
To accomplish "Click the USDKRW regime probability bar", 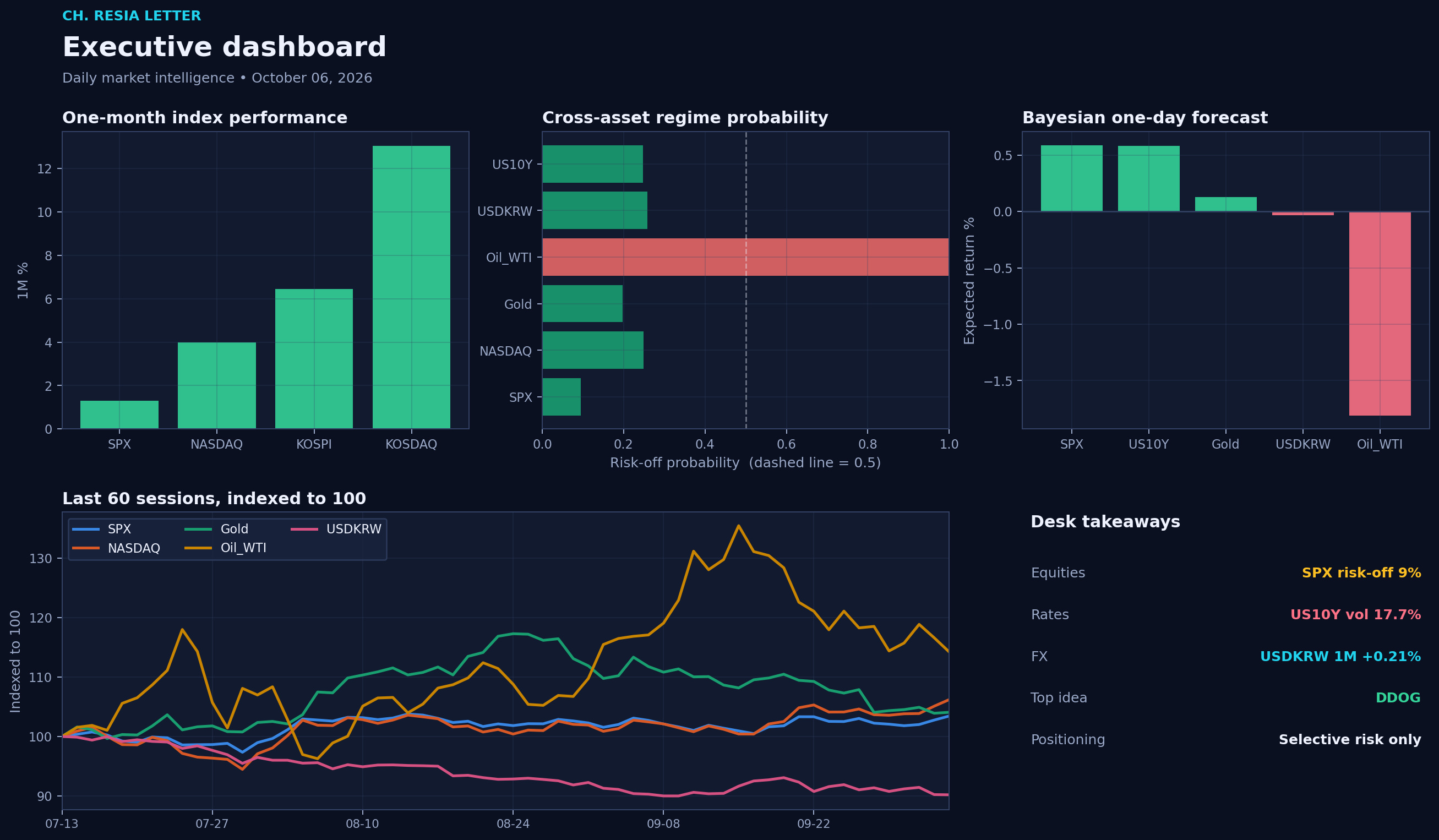I will point(595,211).
